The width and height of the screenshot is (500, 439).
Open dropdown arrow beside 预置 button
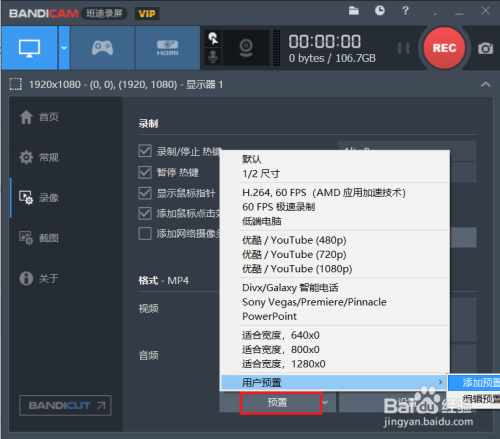tap(325, 403)
